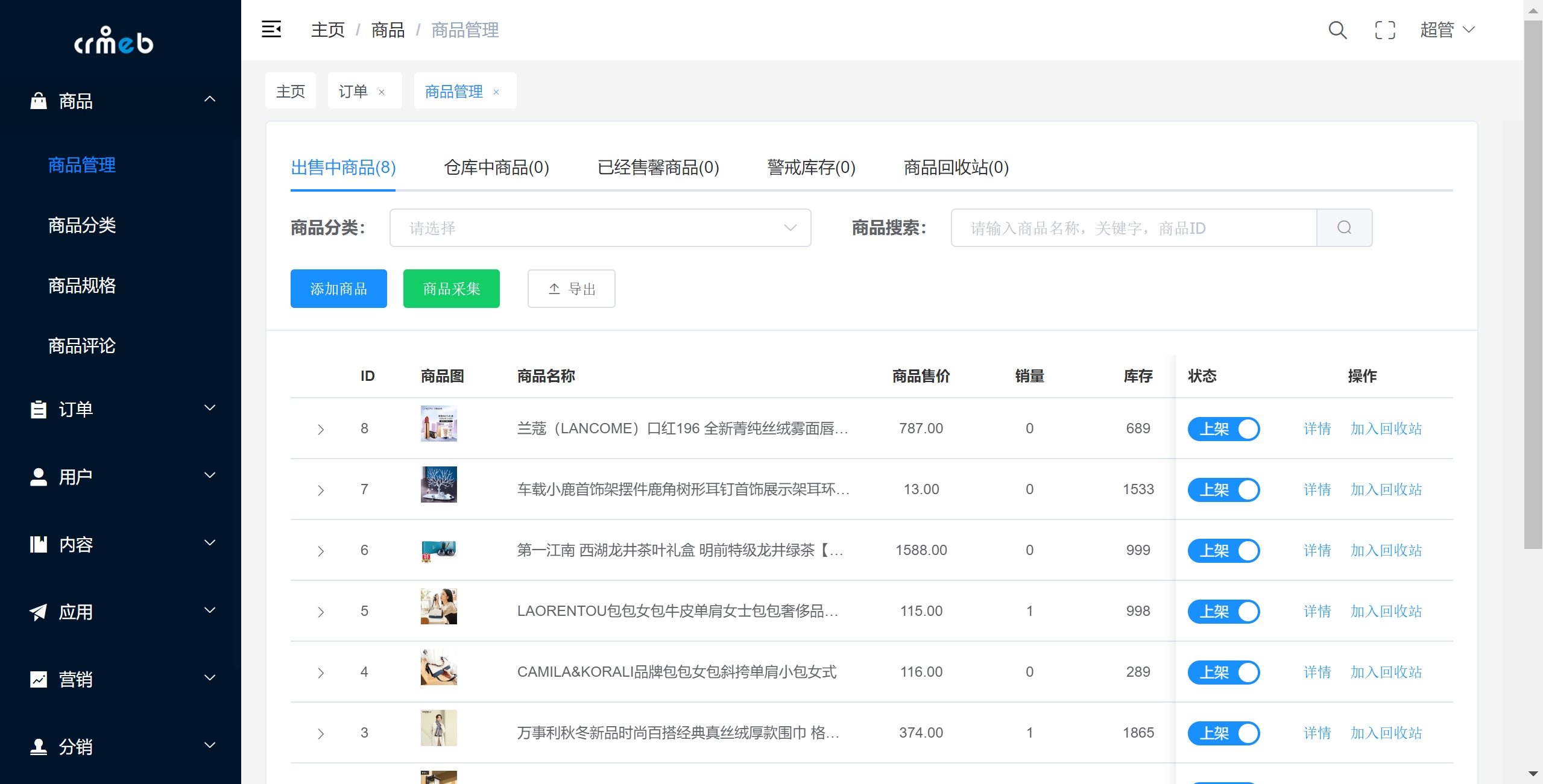Toggle 上架 switch for product ID 6
The height and width of the screenshot is (784, 1543).
(x=1223, y=551)
